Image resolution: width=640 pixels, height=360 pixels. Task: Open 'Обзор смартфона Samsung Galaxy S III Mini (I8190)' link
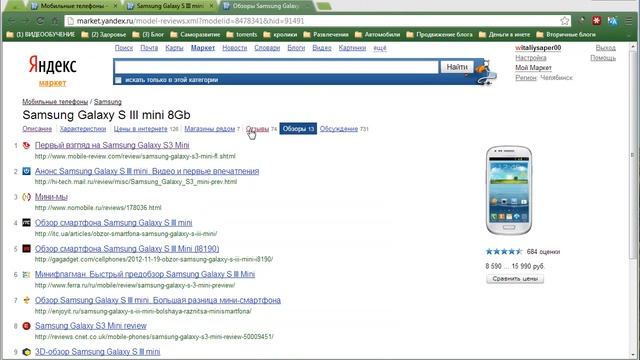point(127,249)
